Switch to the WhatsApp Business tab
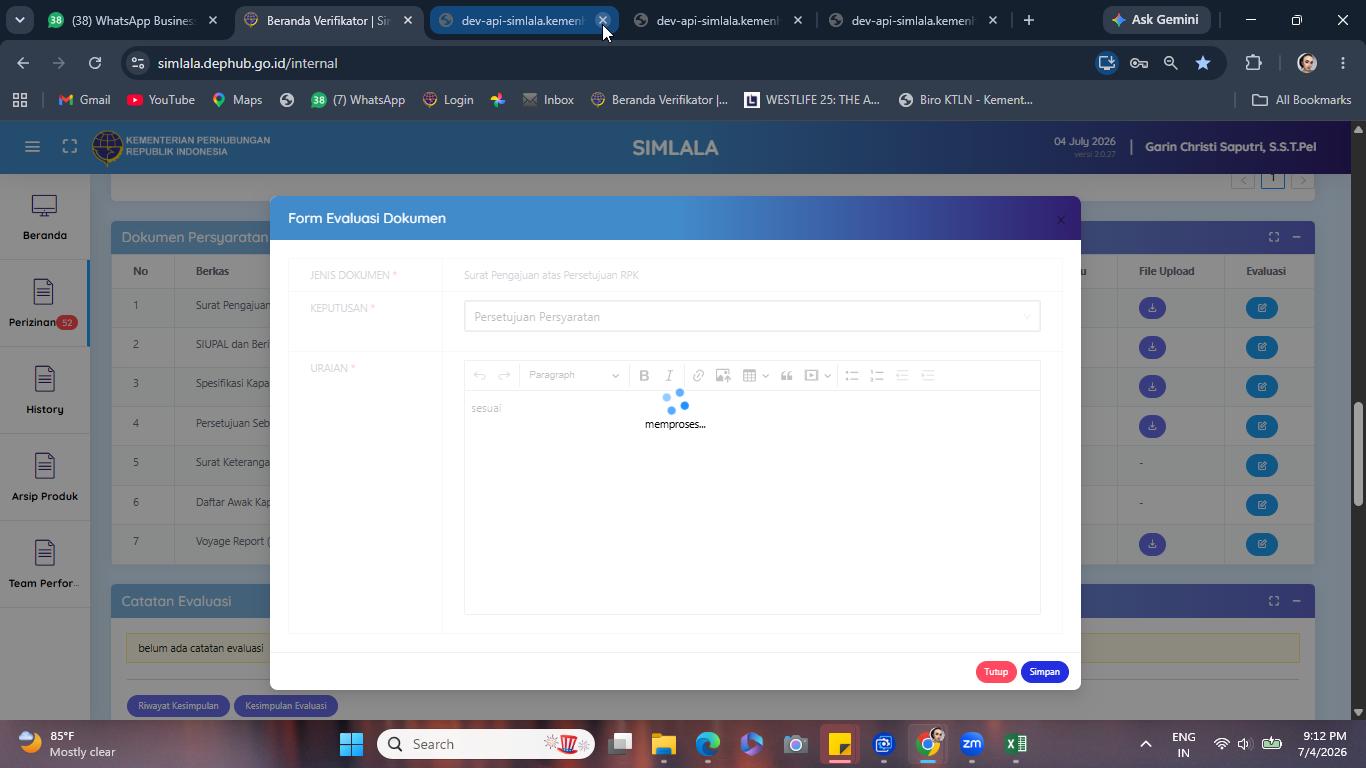The height and width of the screenshot is (768, 1366). pos(132,20)
